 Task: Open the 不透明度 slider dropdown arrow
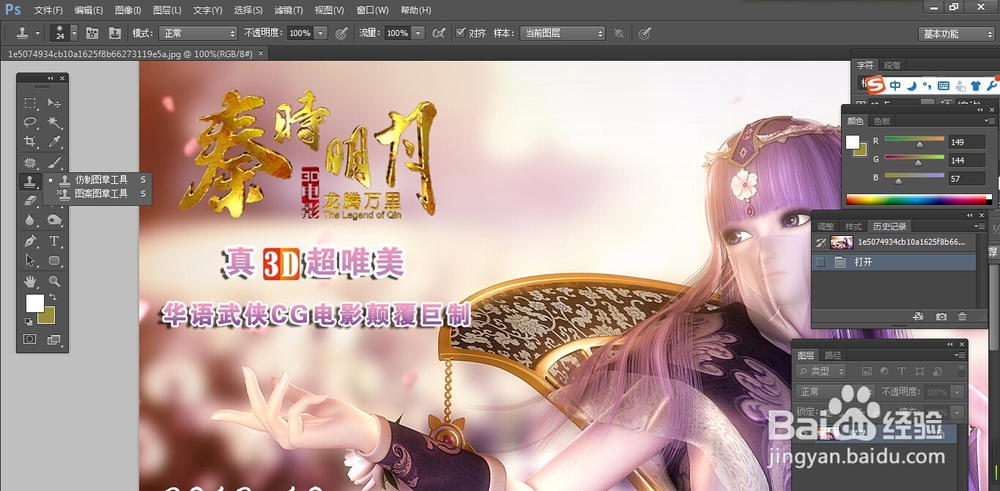point(321,33)
